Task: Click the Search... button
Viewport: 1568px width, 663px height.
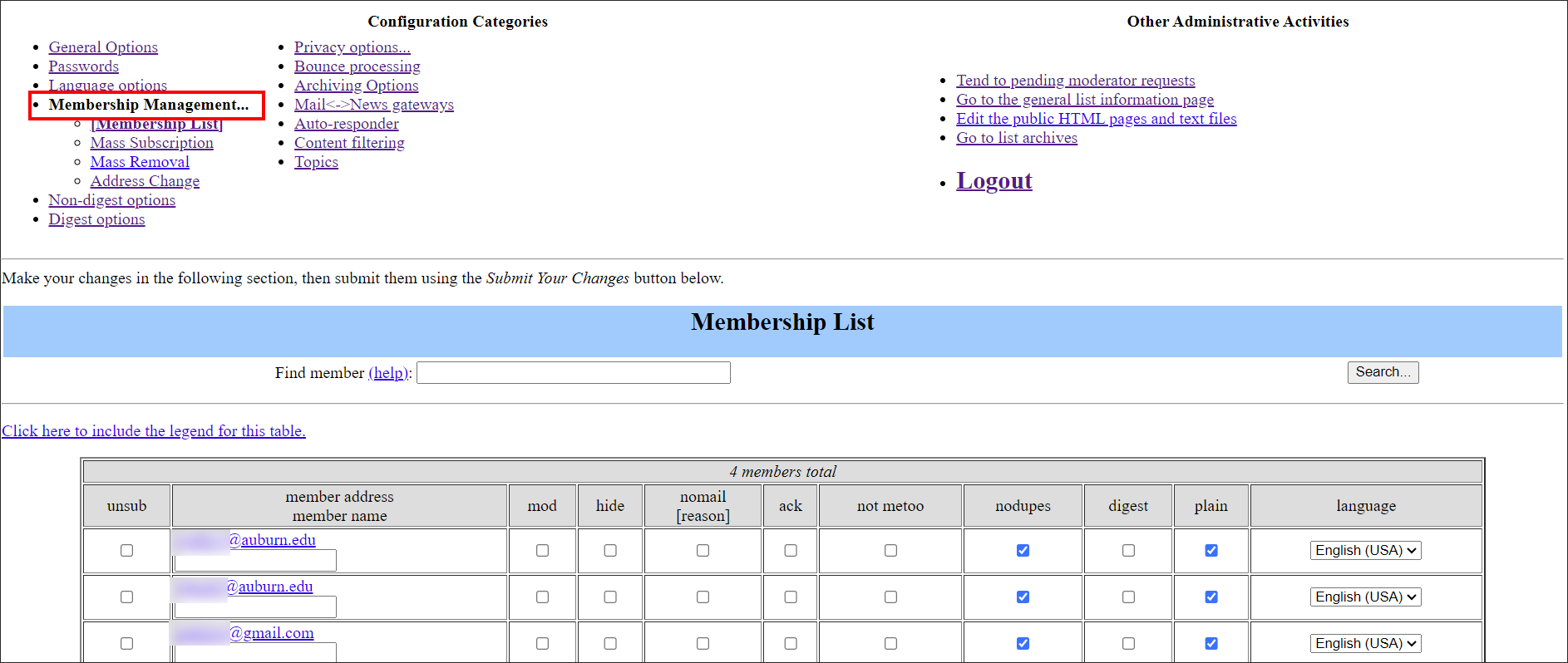Action: coord(1383,372)
